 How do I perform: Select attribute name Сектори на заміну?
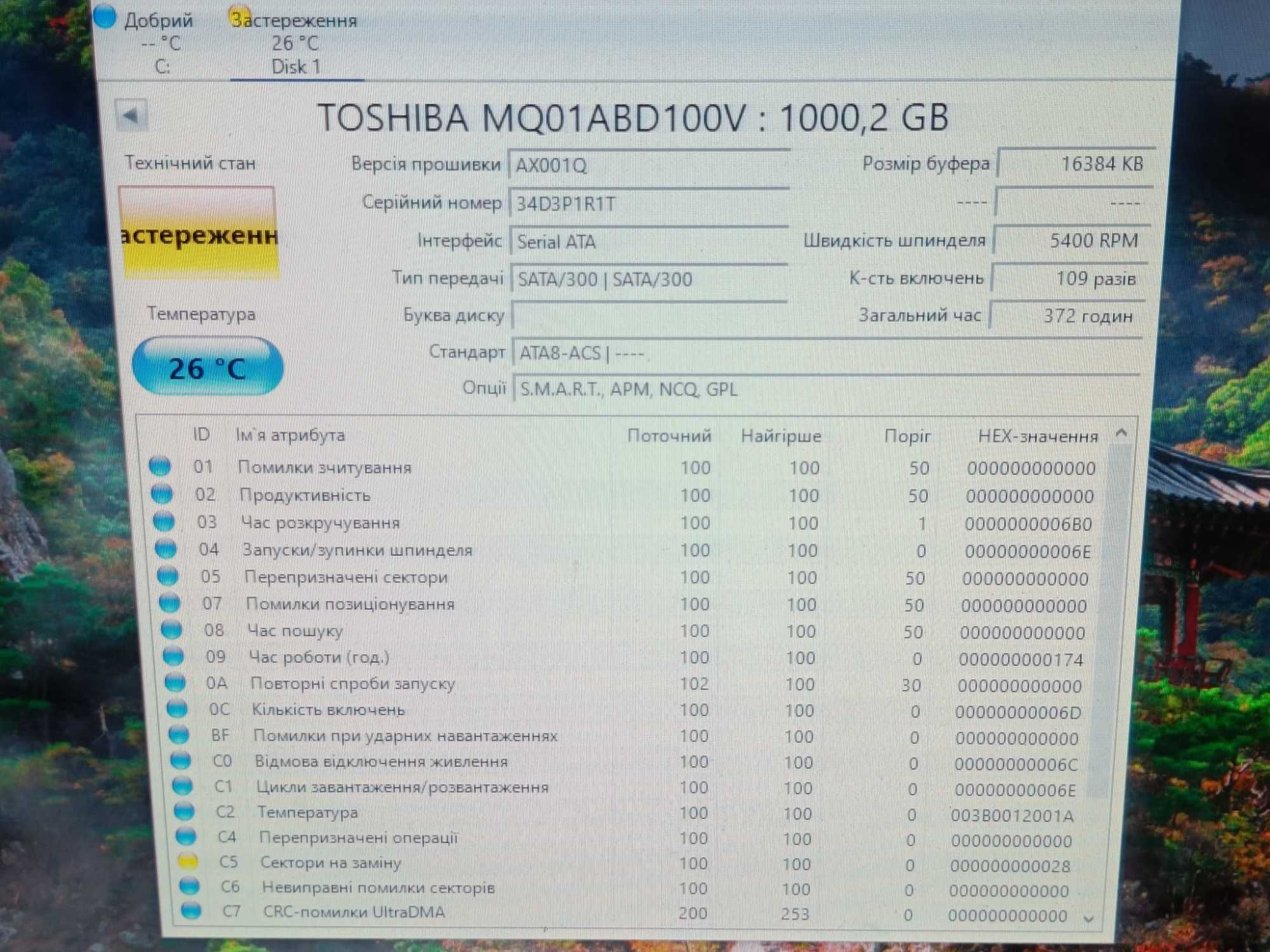(x=331, y=863)
